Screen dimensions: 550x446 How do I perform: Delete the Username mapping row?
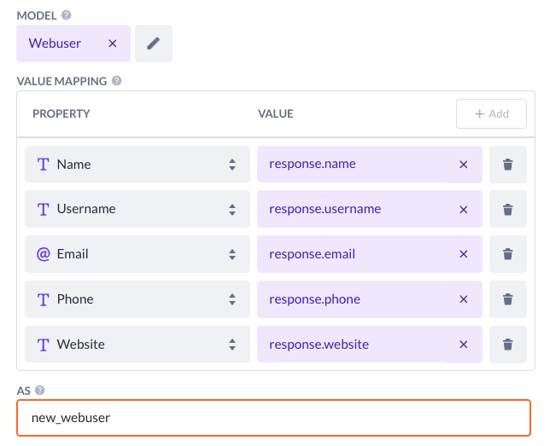(508, 209)
